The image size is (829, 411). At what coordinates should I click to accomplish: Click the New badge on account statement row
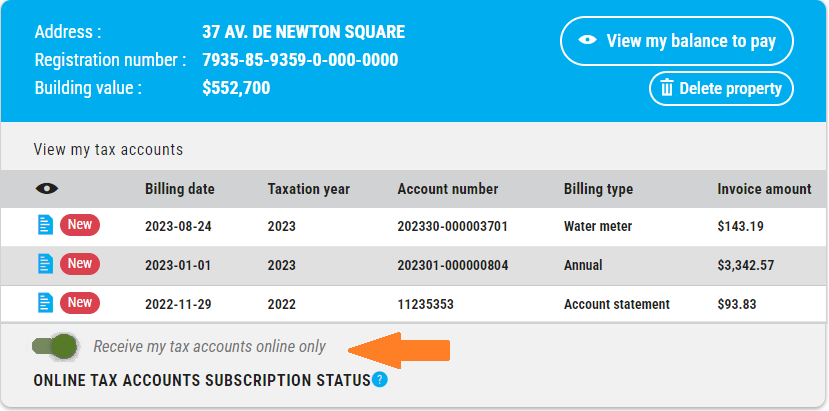tap(80, 303)
